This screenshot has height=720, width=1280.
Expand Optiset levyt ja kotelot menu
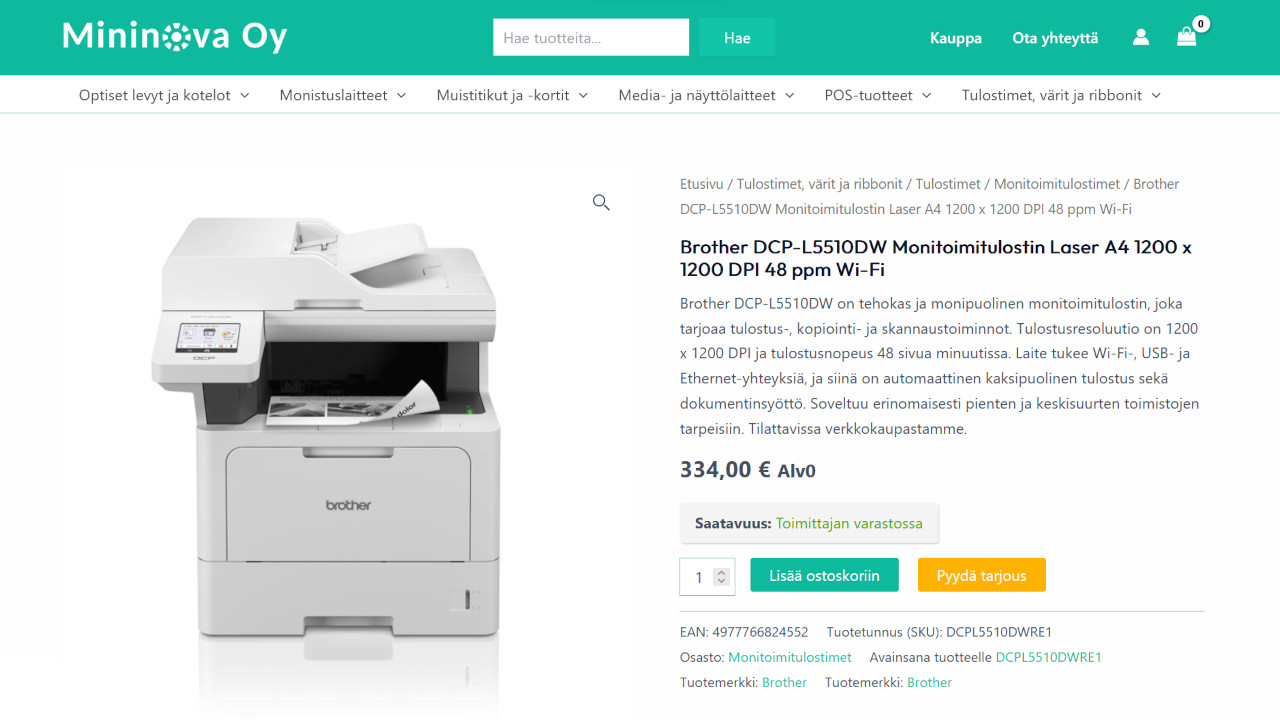(x=164, y=95)
